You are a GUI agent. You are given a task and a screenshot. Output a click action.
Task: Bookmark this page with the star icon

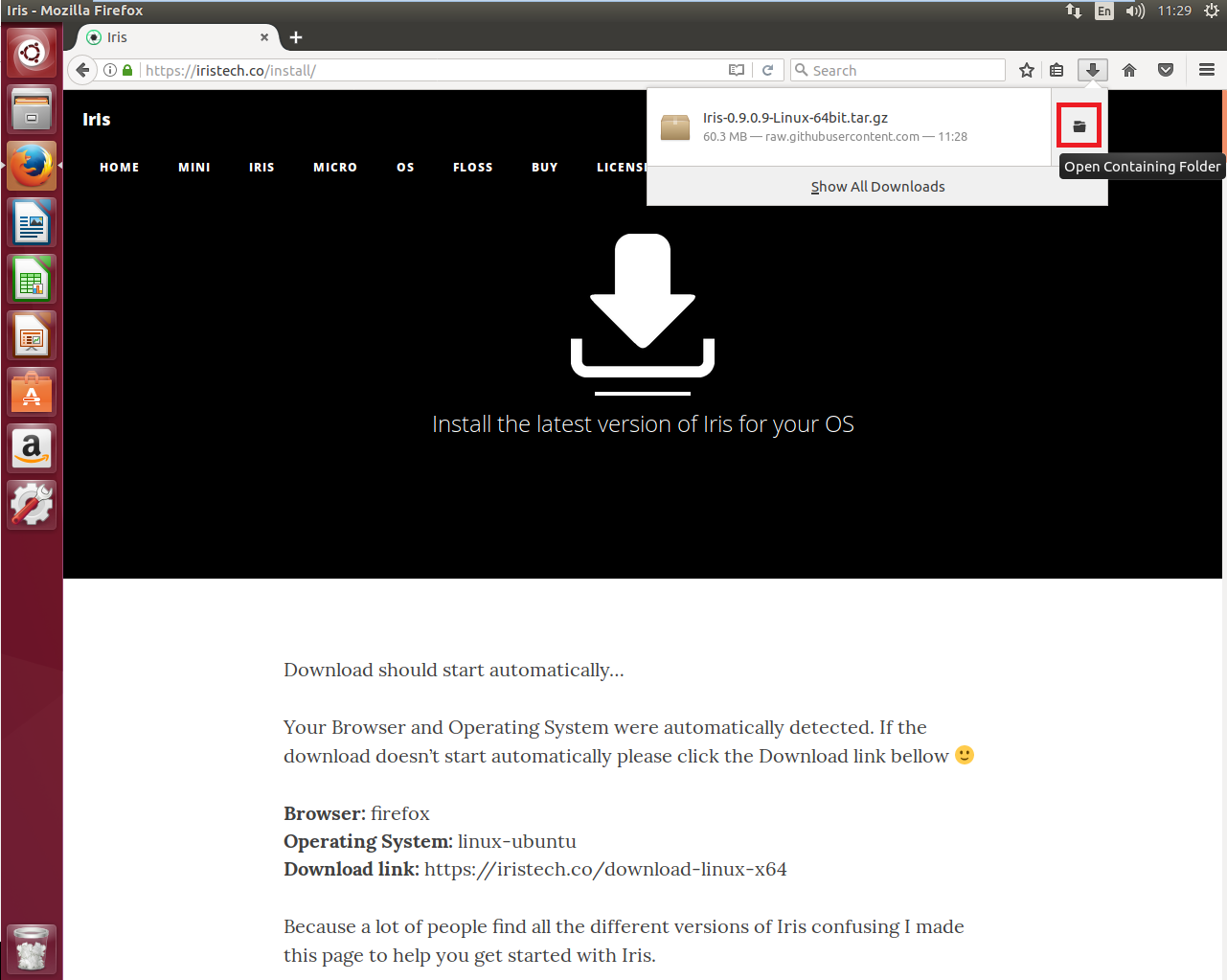[1027, 70]
